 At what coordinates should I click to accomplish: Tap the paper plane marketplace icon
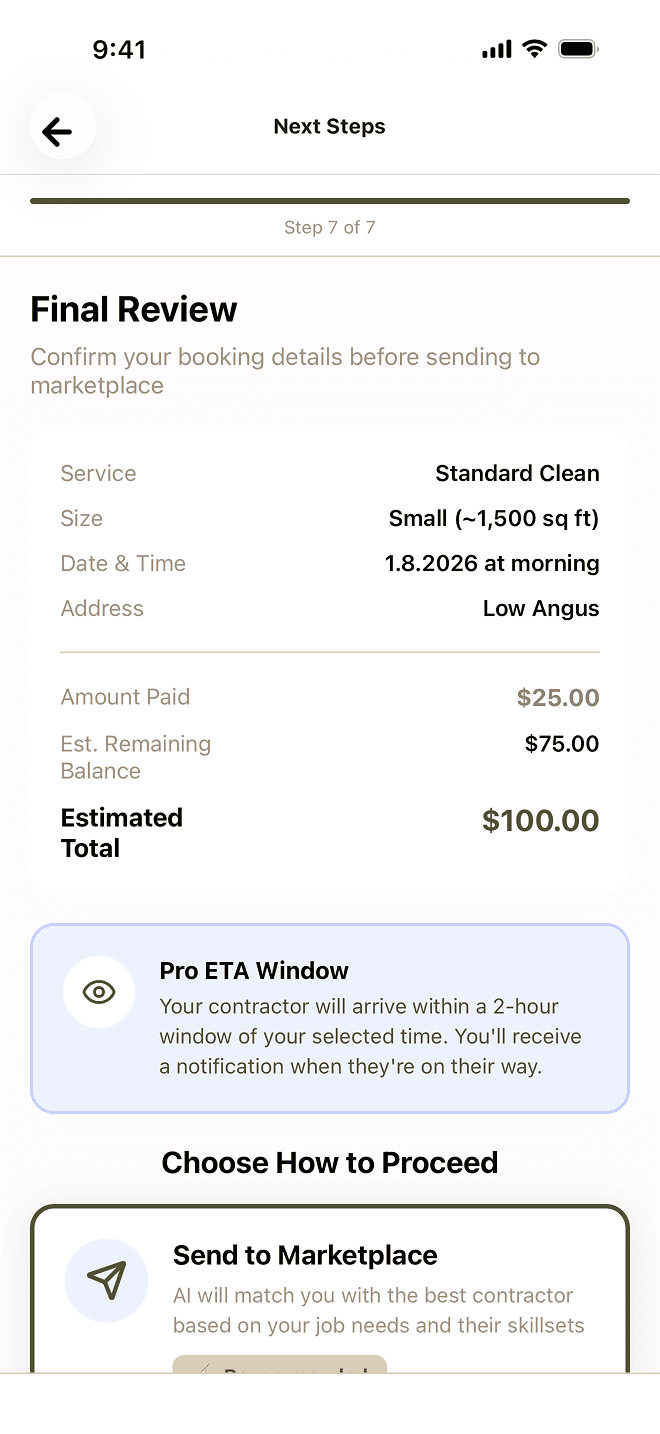(106, 1280)
